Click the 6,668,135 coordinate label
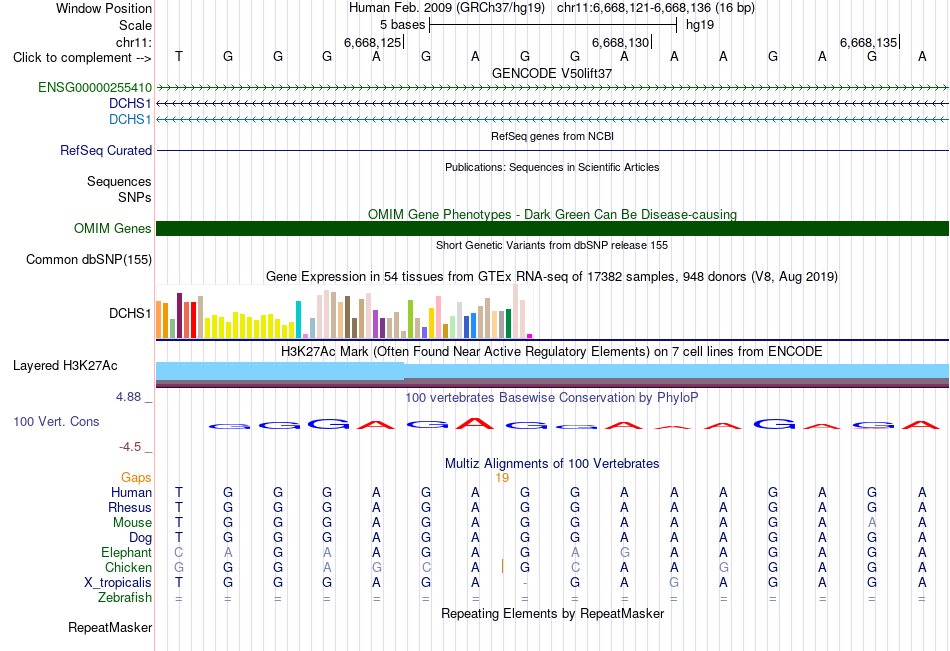This screenshot has height=651, width=950. [868, 42]
